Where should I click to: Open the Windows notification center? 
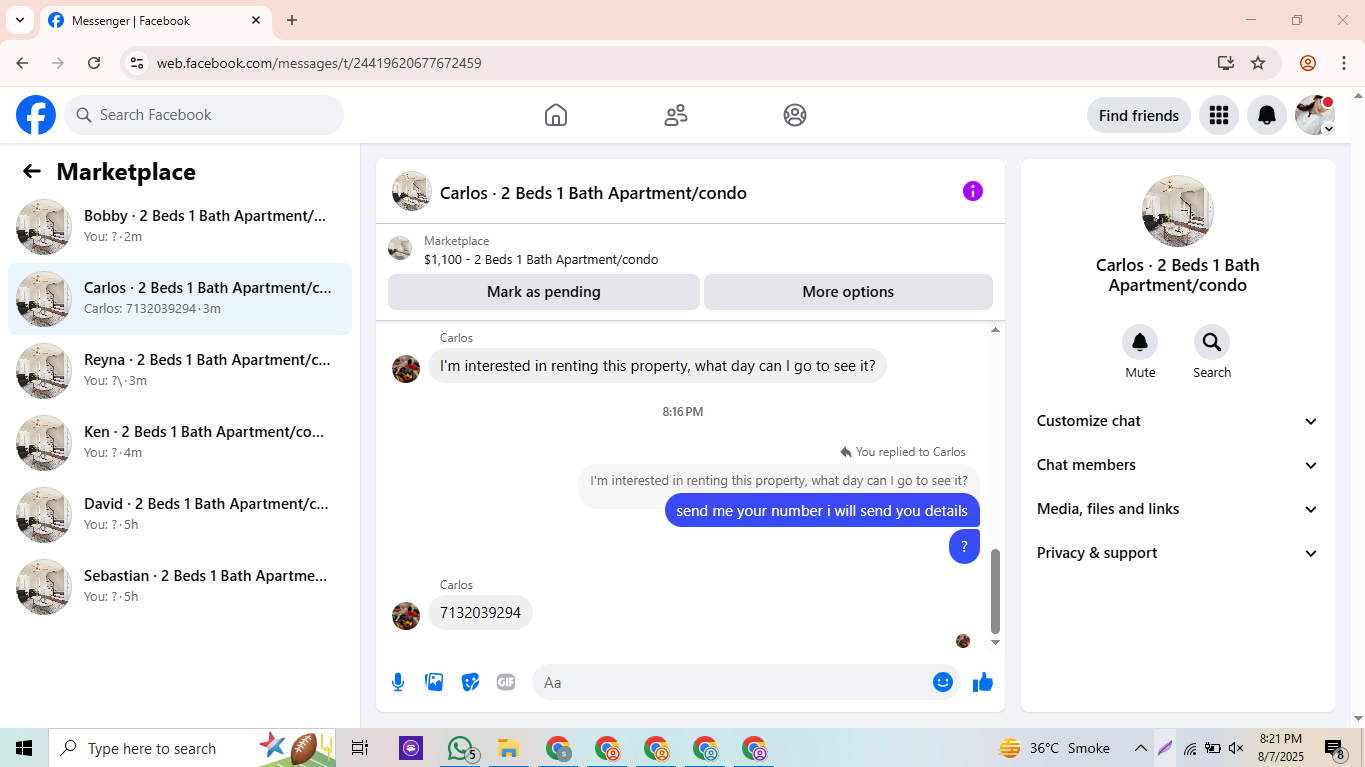click(x=1335, y=748)
